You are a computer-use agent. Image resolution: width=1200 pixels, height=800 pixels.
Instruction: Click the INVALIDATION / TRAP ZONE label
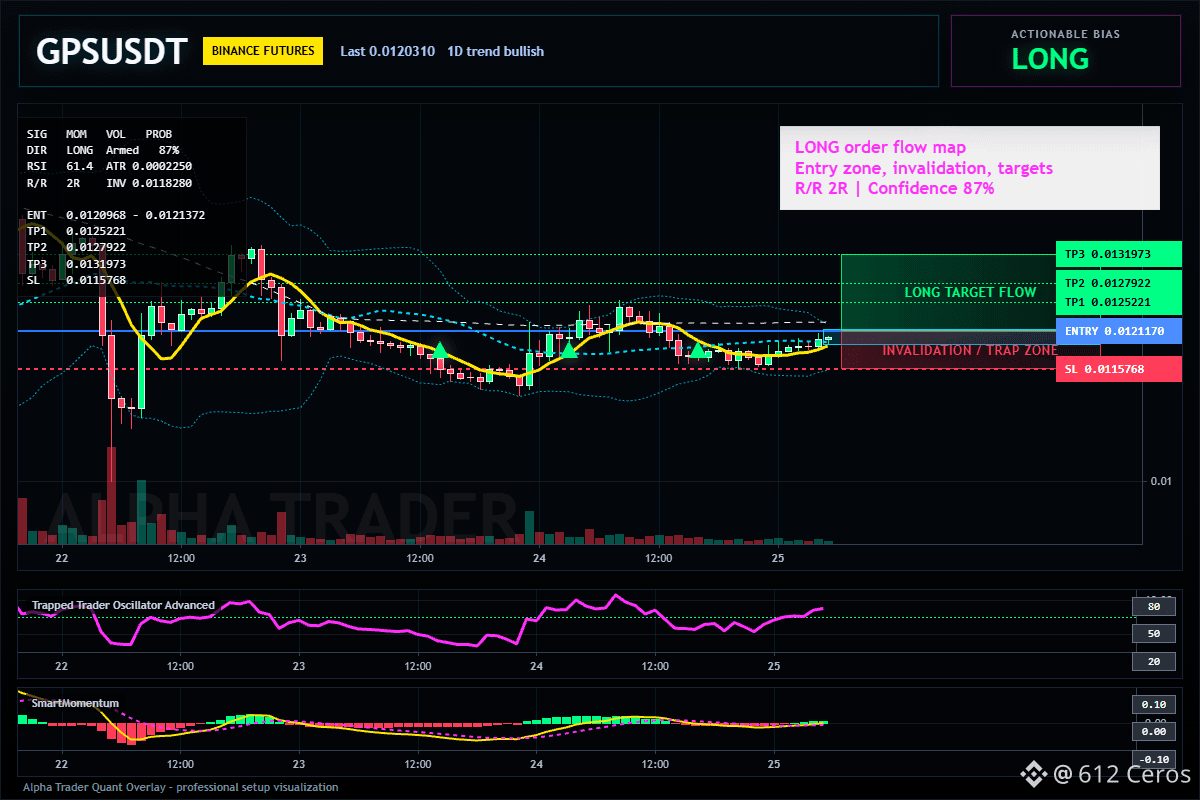(x=970, y=350)
